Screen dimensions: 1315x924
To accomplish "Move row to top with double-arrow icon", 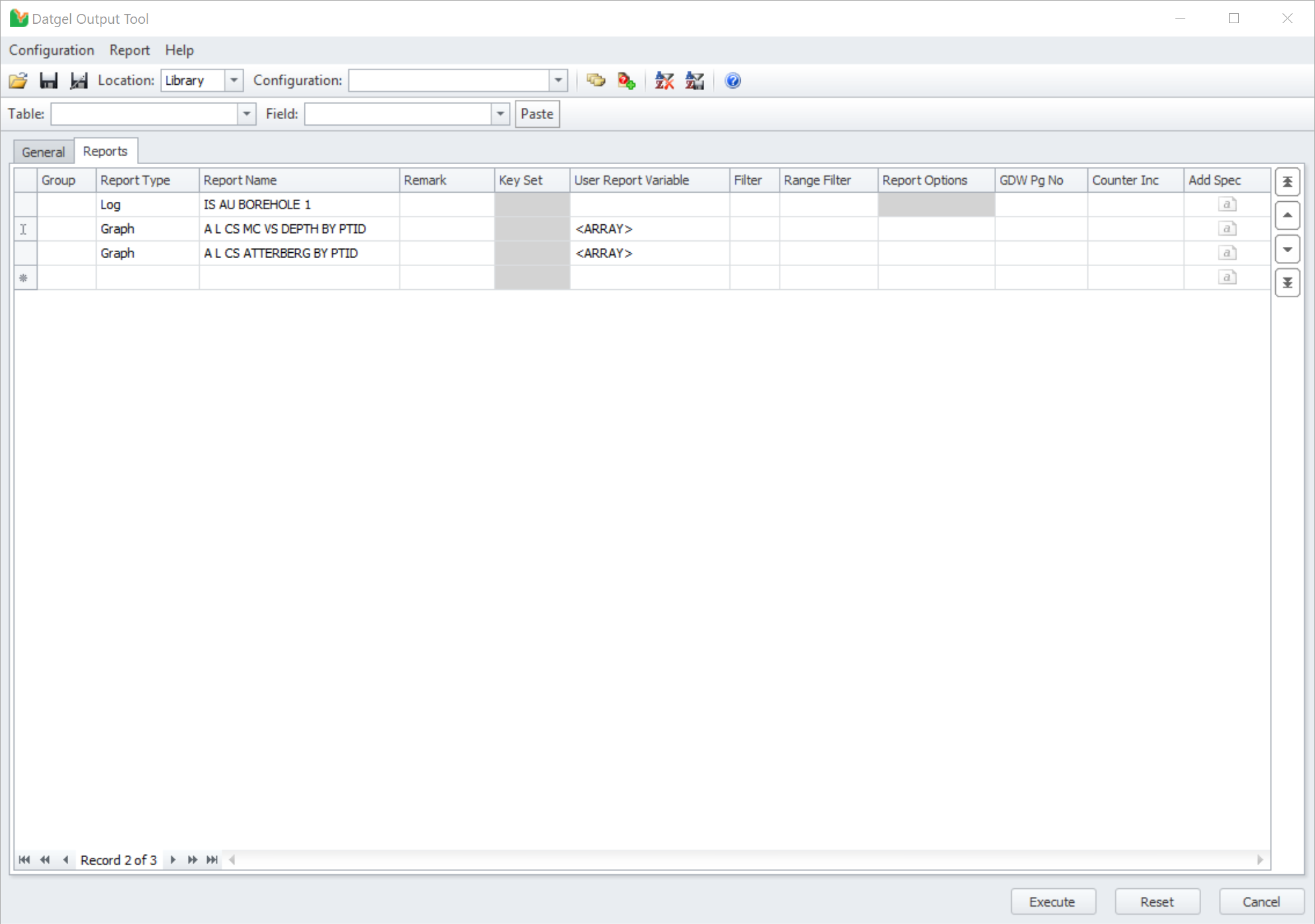I will 1287,182.
